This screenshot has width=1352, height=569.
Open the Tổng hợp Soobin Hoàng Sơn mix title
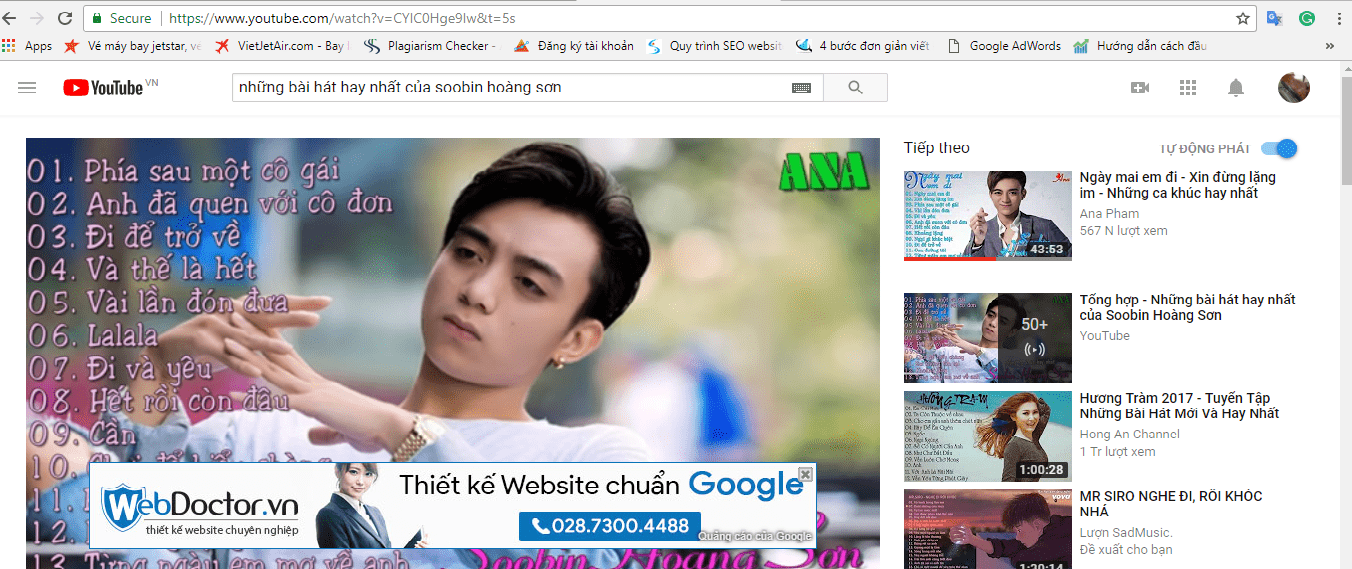tap(1187, 307)
